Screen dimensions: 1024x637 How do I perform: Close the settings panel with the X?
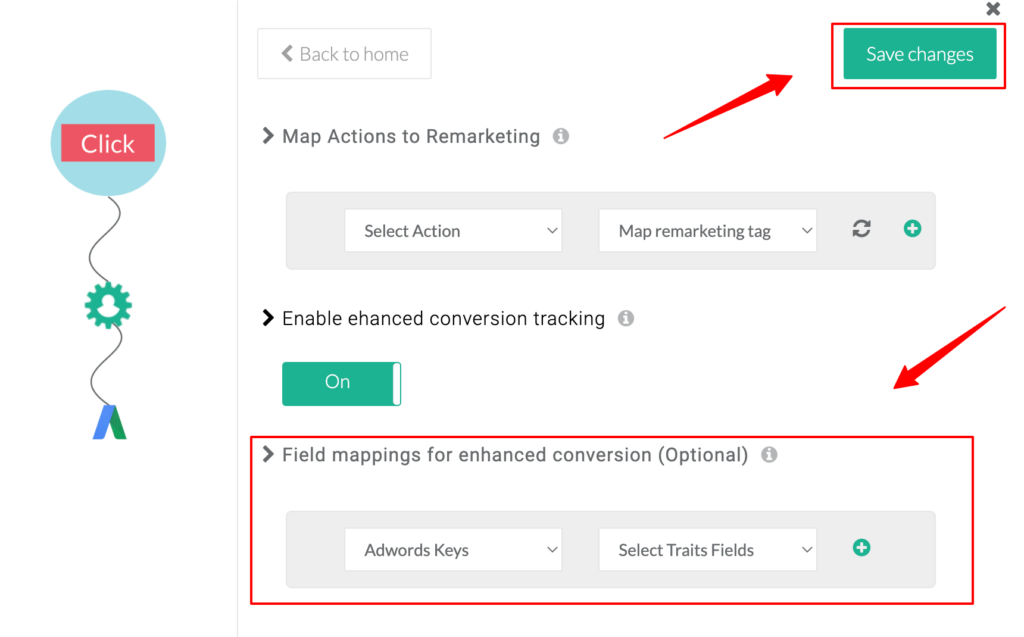992,9
